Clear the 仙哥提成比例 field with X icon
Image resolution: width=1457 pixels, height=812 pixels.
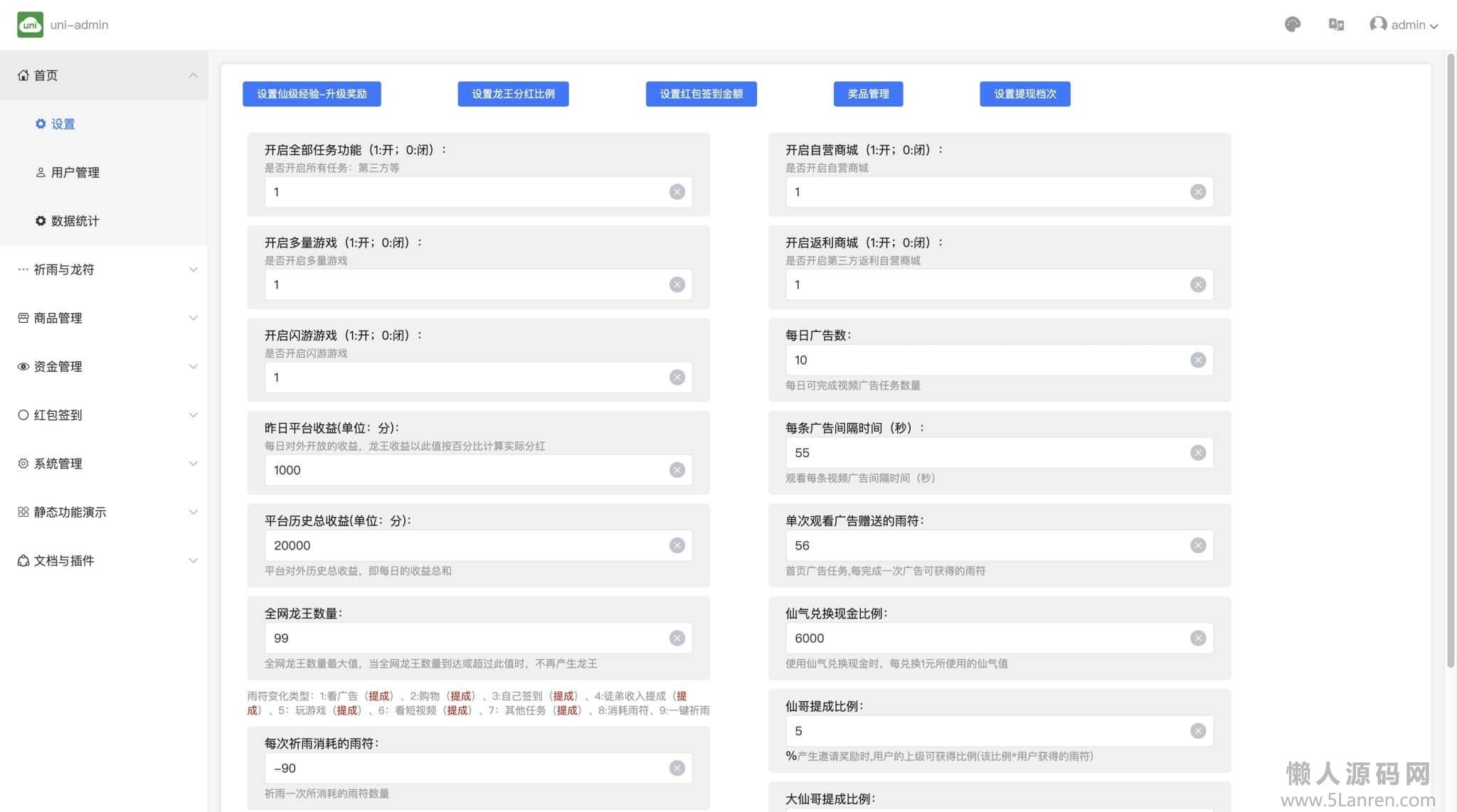pos(1198,731)
